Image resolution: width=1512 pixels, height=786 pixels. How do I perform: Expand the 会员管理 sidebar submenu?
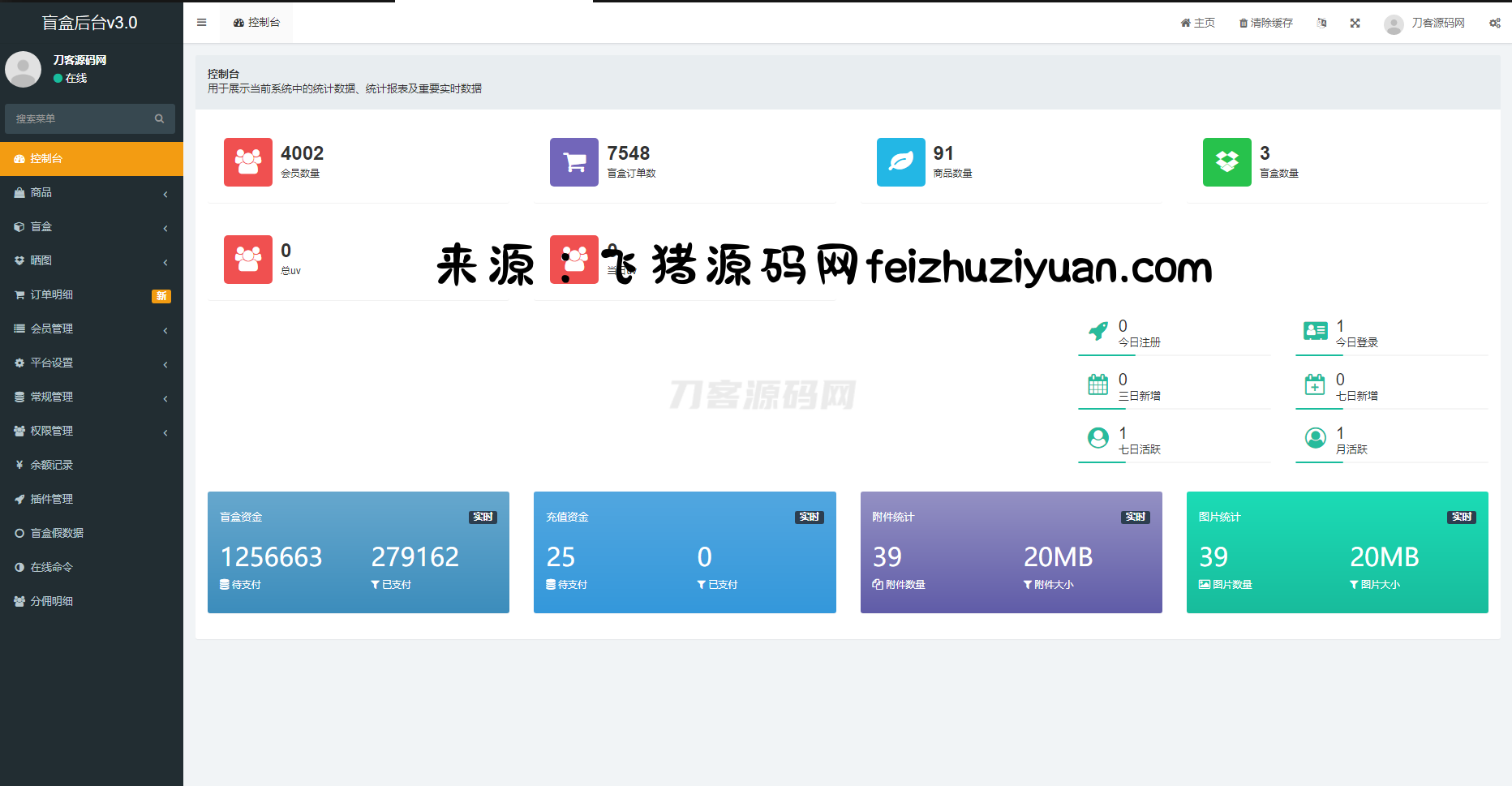(91, 329)
